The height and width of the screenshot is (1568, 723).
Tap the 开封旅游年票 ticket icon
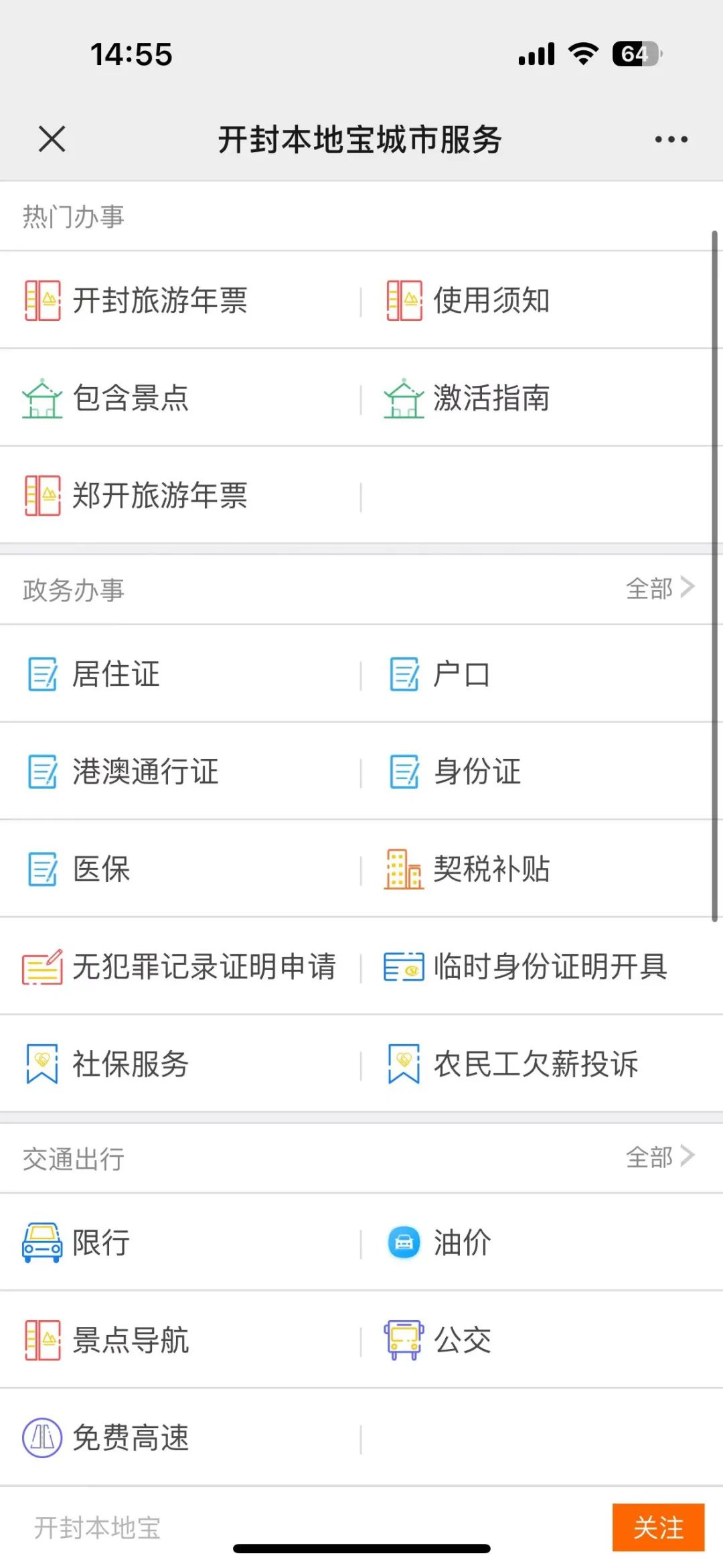pyautogui.click(x=42, y=300)
